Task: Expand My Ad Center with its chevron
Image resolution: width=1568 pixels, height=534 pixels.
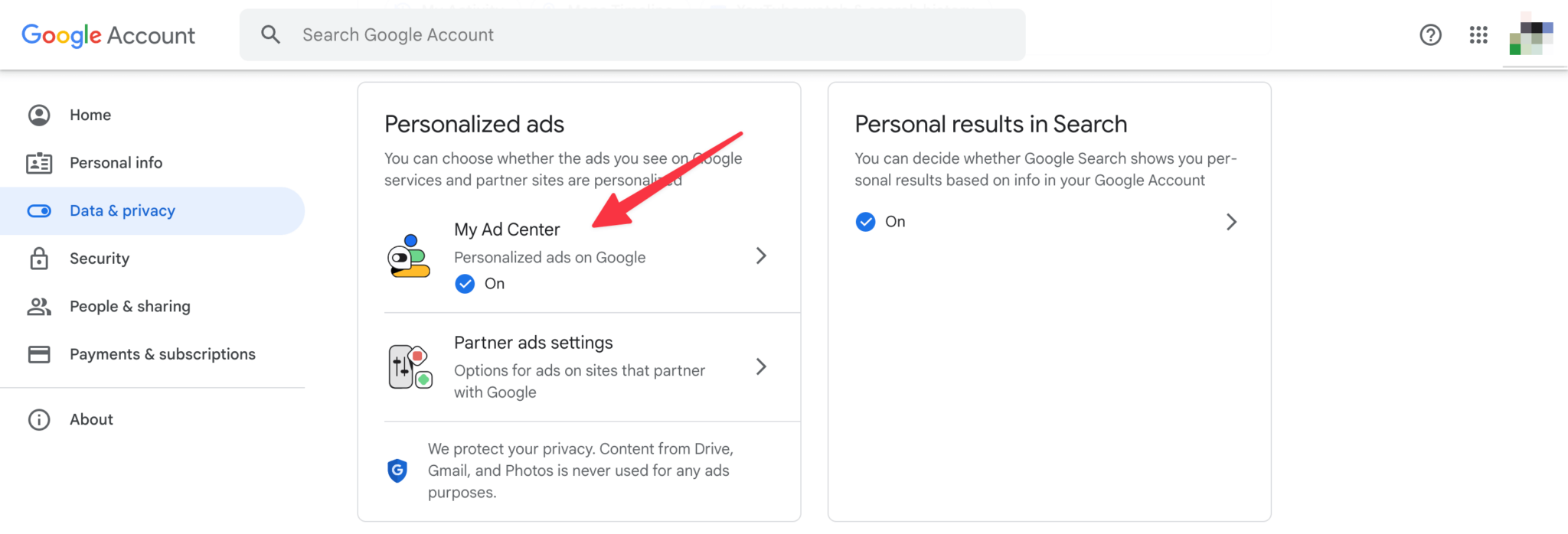Action: (x=761, y=256)
